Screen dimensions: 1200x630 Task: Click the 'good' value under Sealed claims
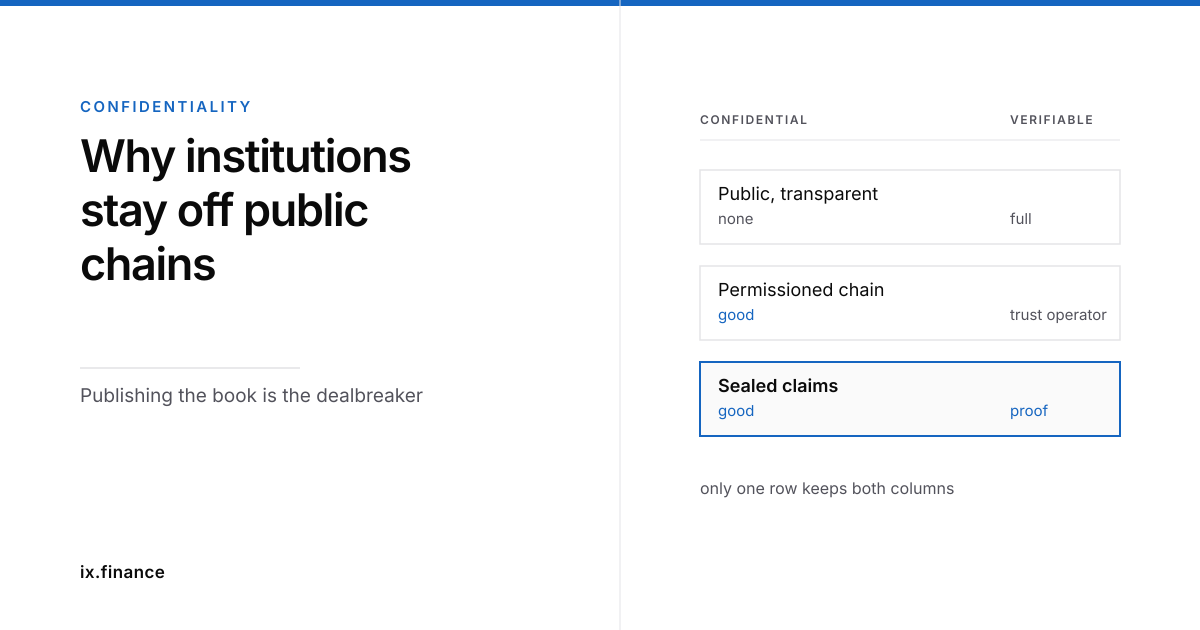click(x=736, y=411)
